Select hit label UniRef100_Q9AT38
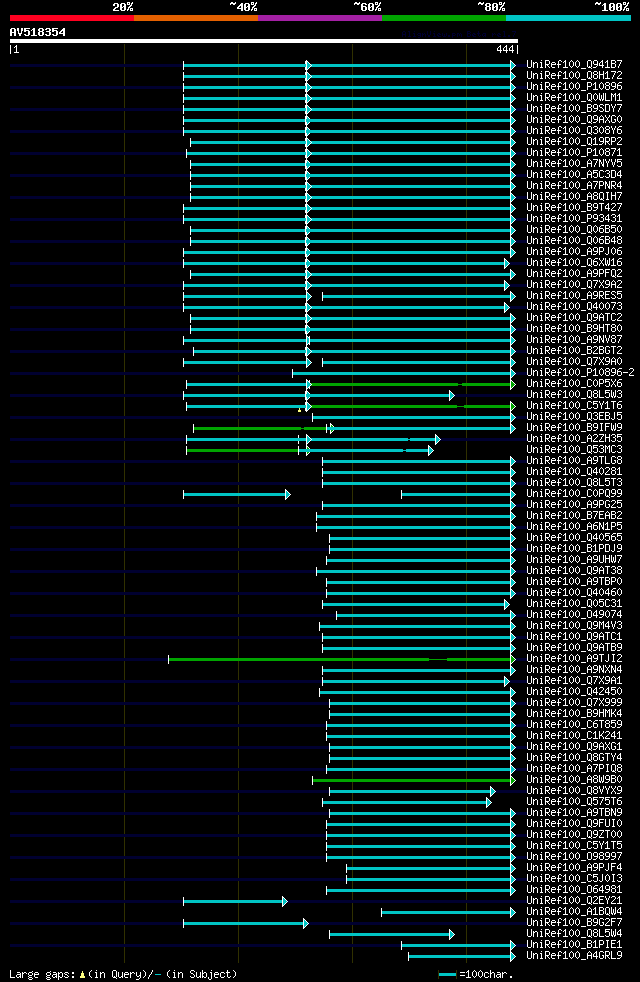The image size is (640, 982). [x=574, y=571]
